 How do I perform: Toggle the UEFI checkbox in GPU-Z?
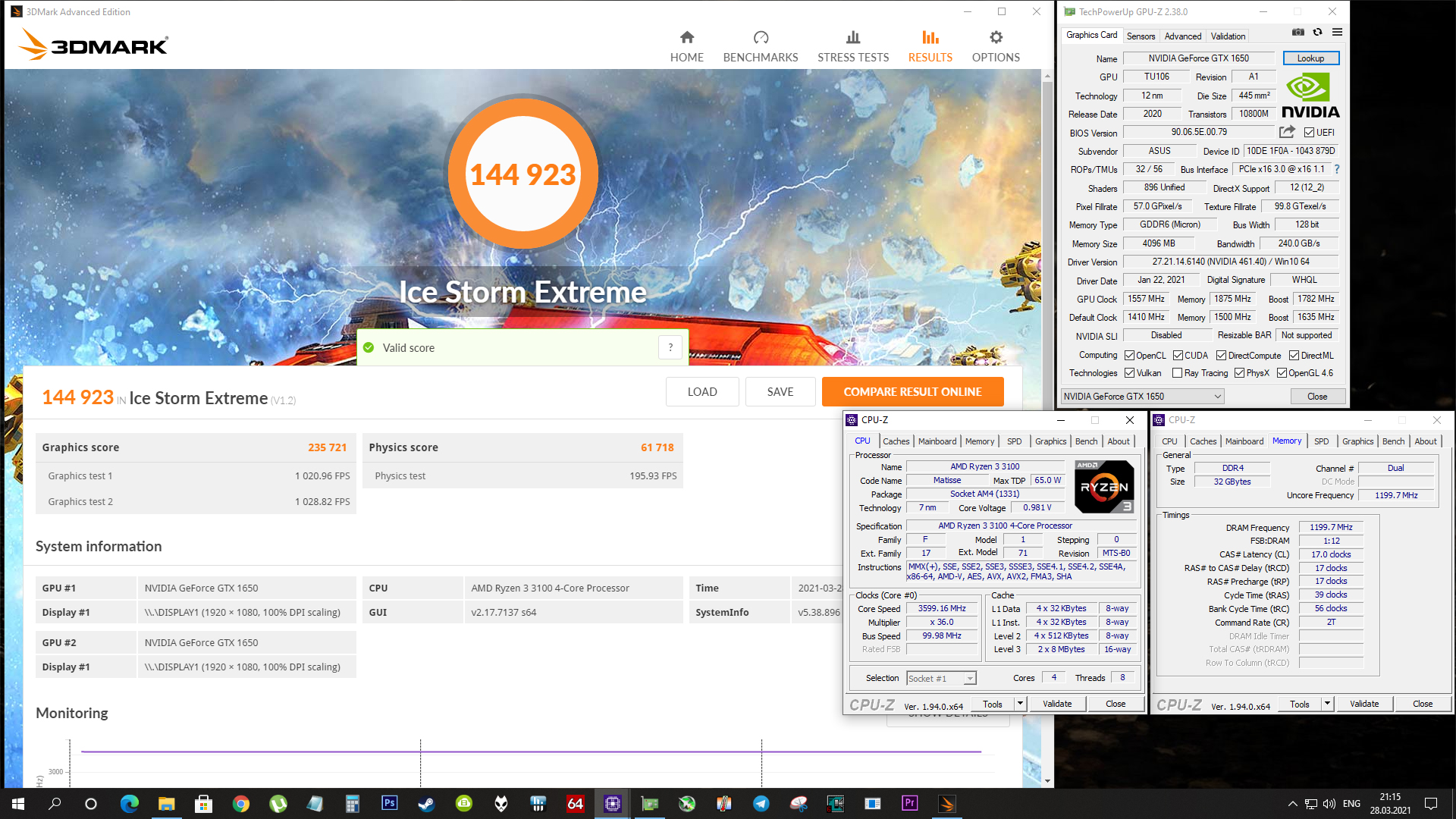coord(1309,132)
